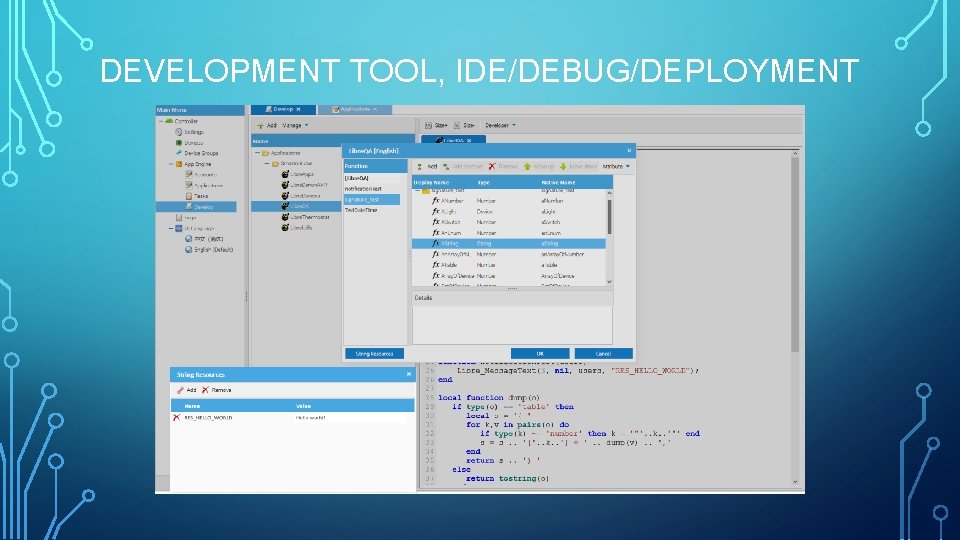
Task: Select the last Libre application in the tree
Action: coord(297,228)
